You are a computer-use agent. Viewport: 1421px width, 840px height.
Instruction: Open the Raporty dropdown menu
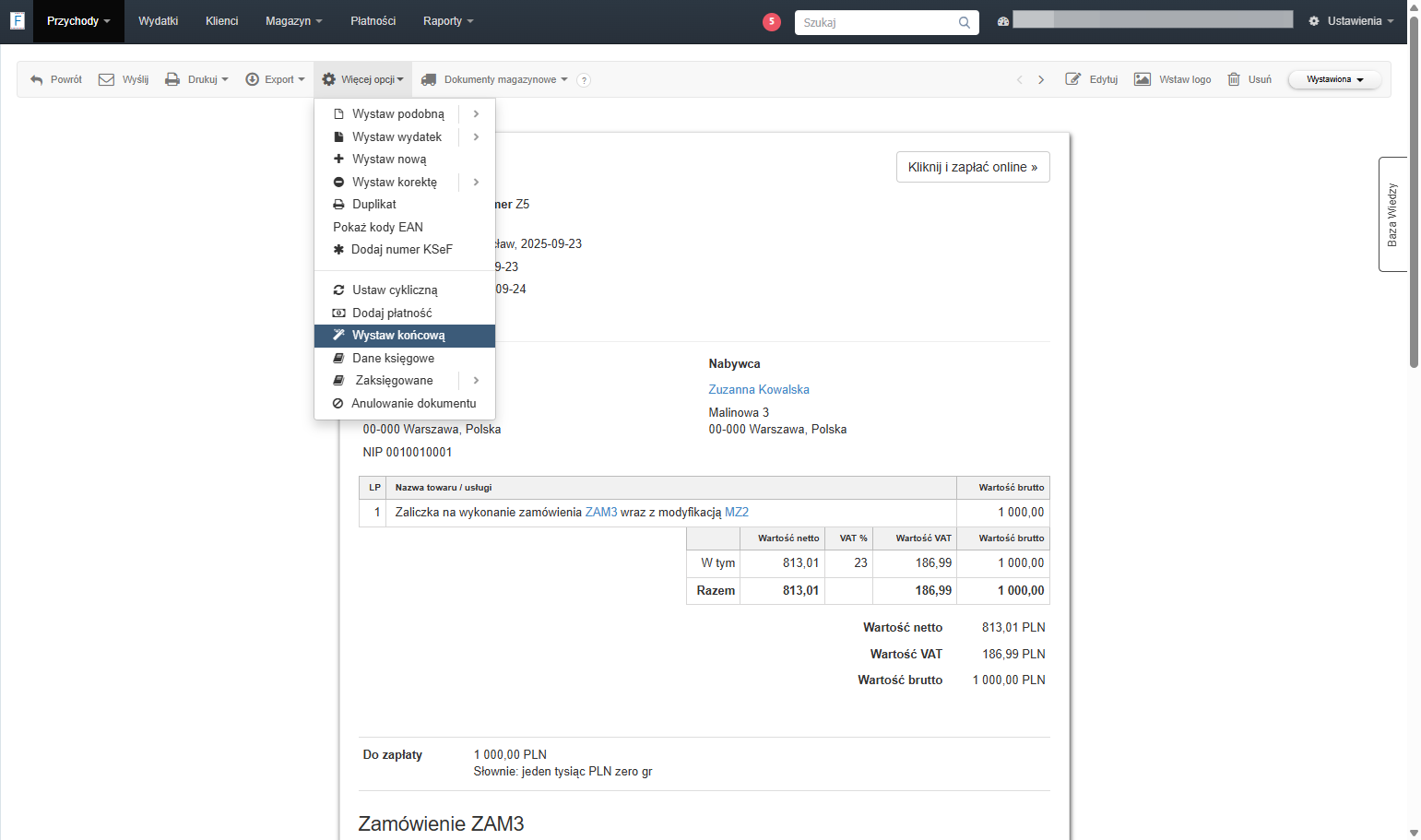pos(448,21)
